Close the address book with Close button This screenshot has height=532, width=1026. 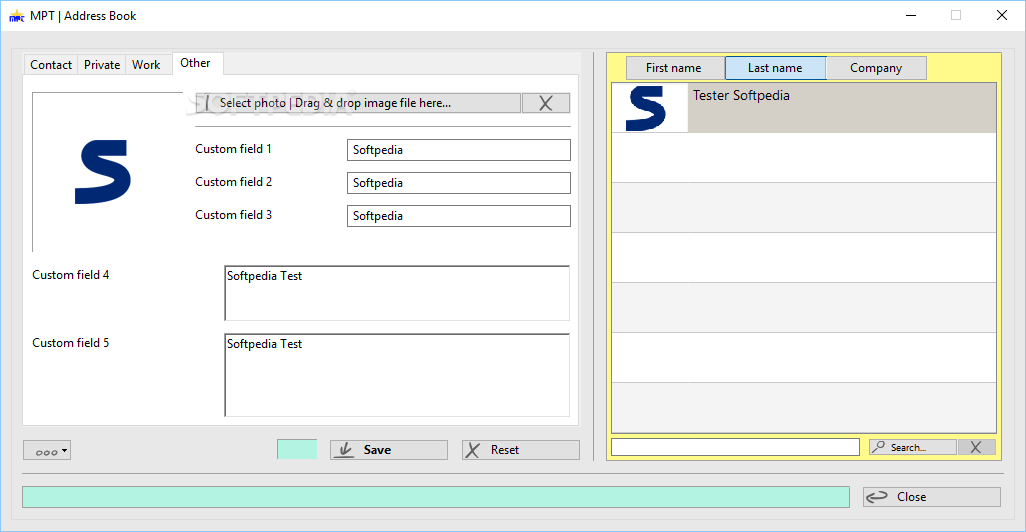[932, 497]
